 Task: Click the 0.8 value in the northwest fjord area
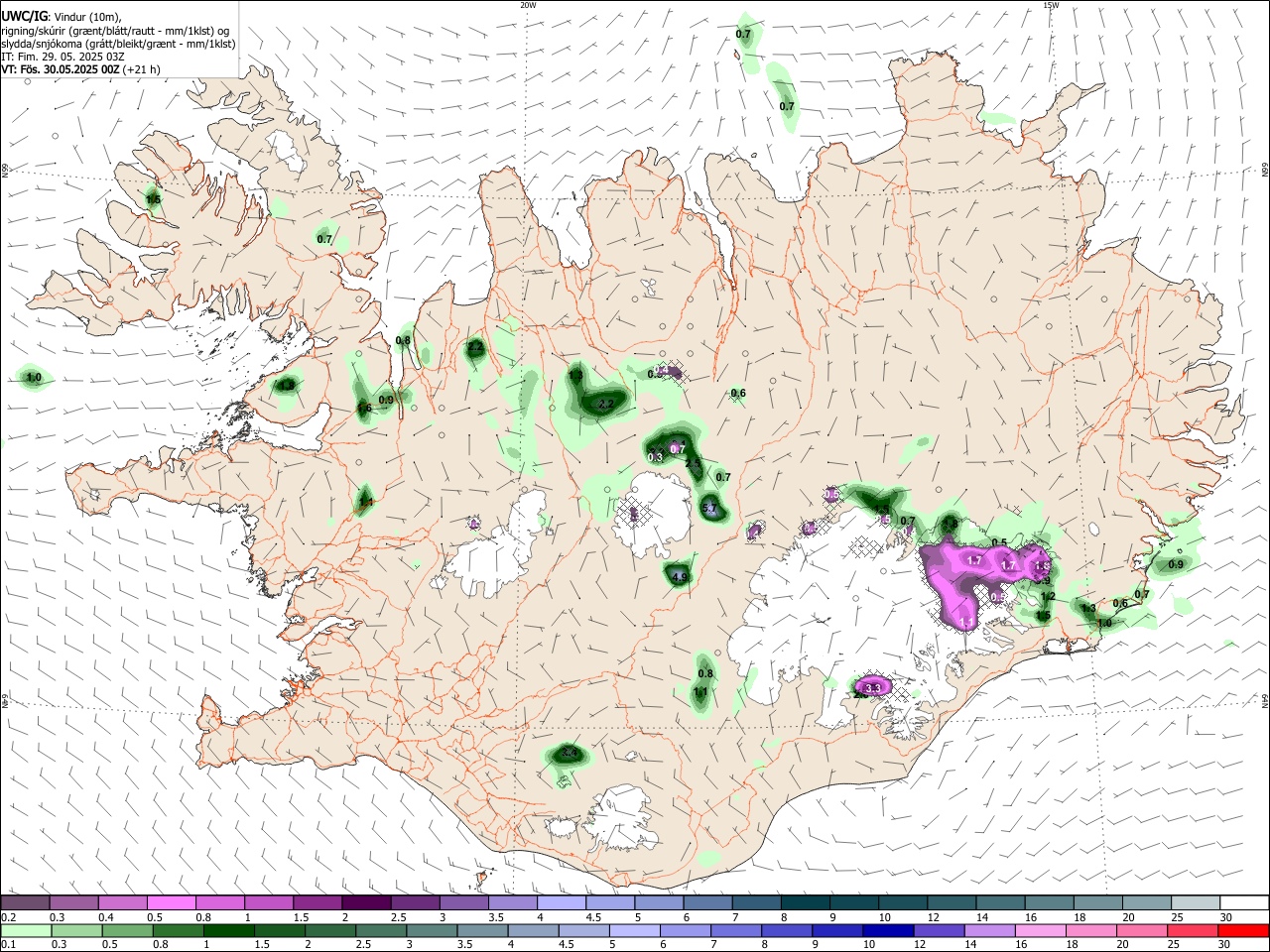click(403, 341)
